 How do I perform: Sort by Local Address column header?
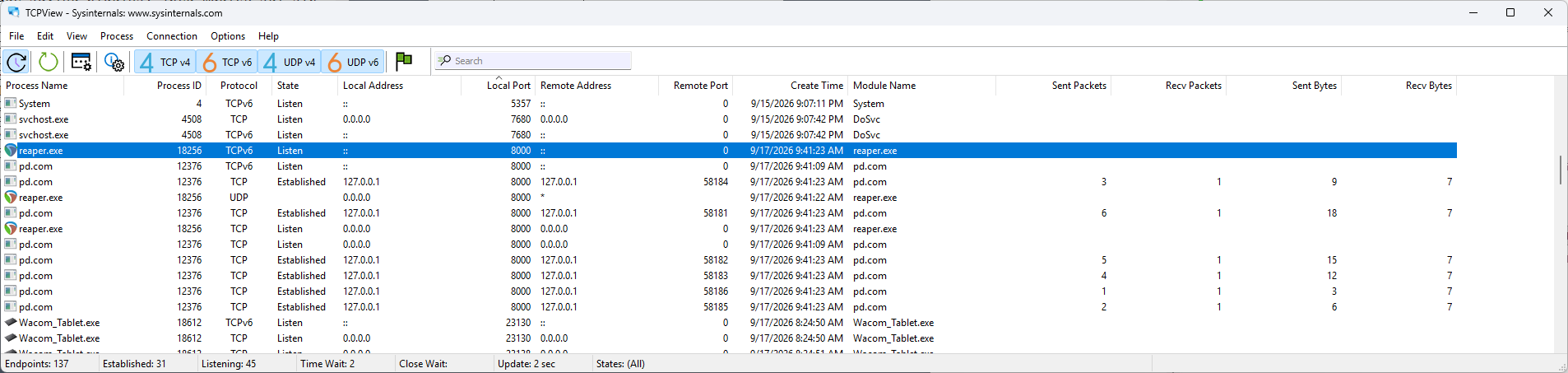pos(399,86)
